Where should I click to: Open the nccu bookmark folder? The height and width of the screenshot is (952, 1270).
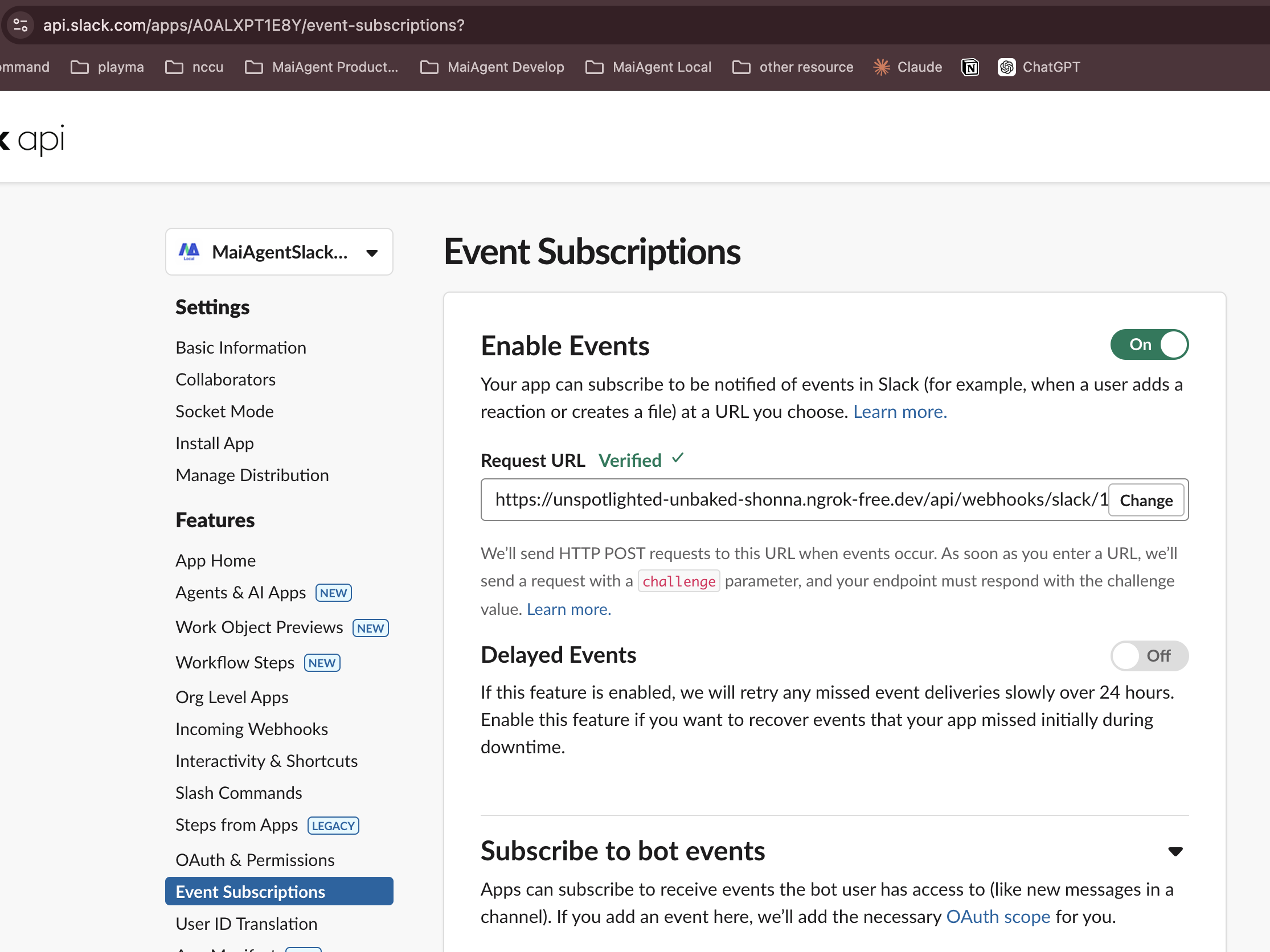(194, 67)
